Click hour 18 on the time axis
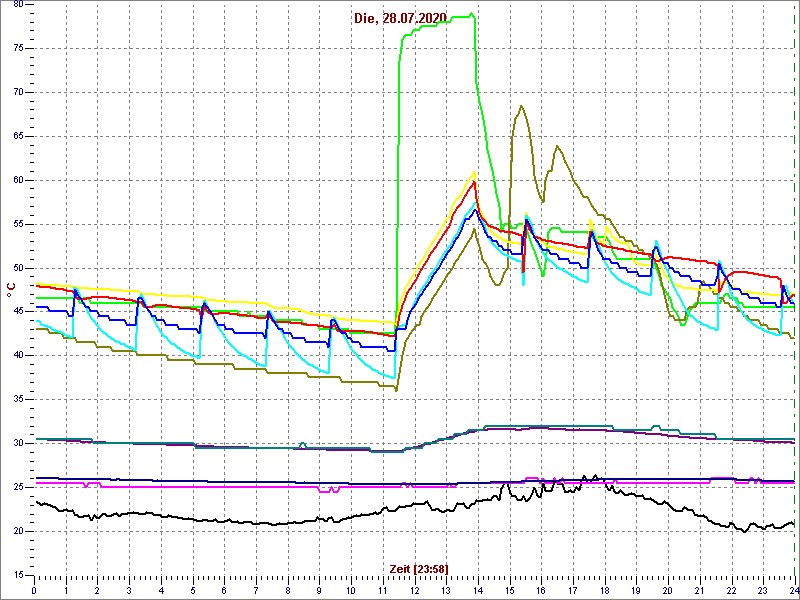This screenshot has width=800, height=600. tap(605, 590)
